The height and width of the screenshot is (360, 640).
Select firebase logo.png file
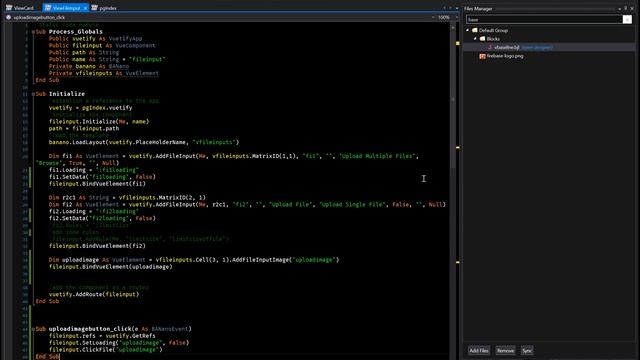(505, 56)
